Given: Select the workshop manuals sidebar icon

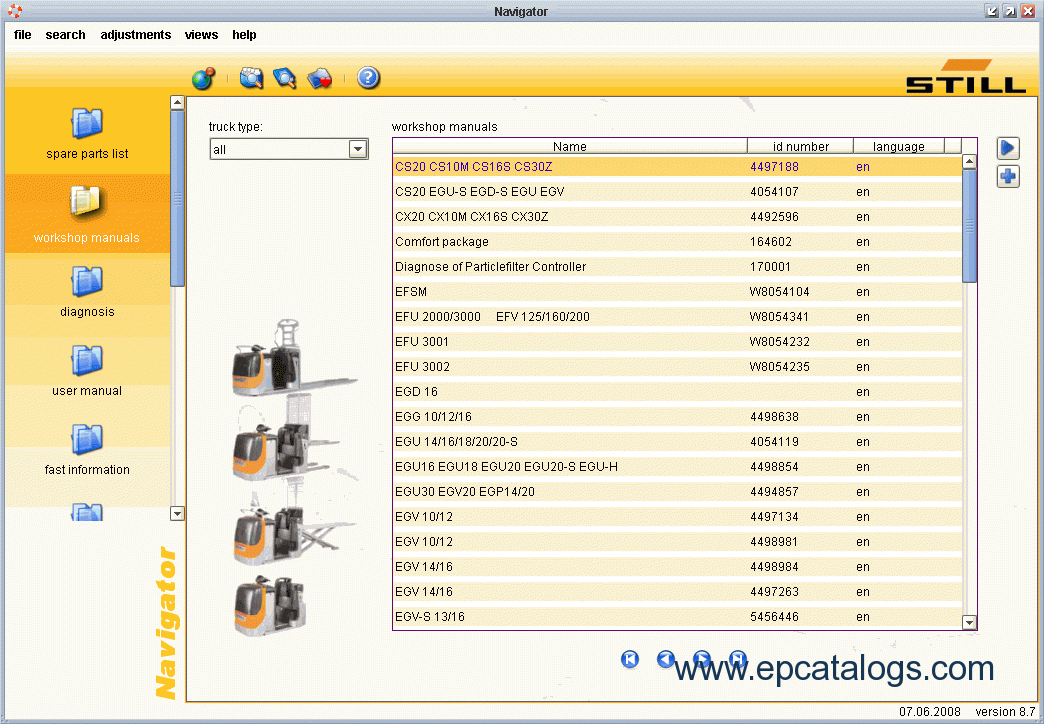Looking at the screenshot, I should click(x=86, y=202).
